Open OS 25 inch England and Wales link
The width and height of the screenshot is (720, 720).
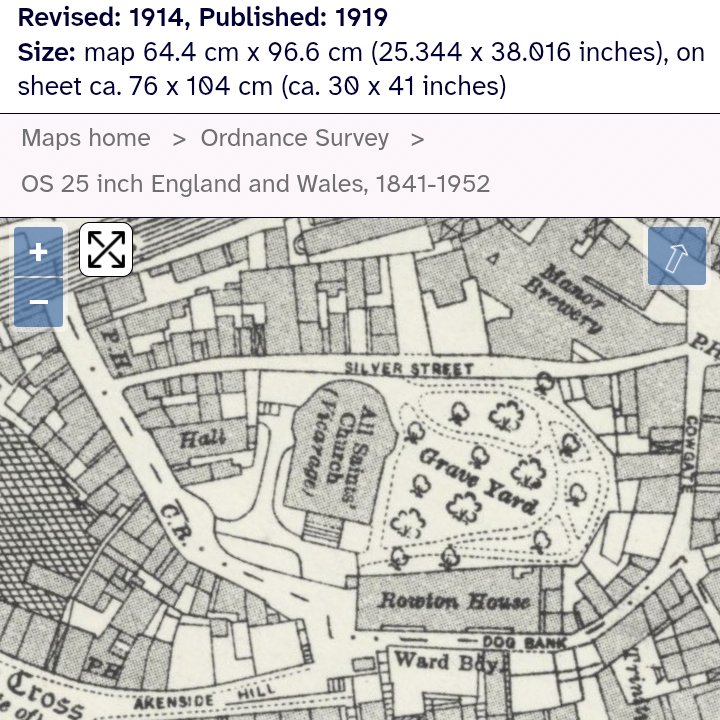point(256,184)
